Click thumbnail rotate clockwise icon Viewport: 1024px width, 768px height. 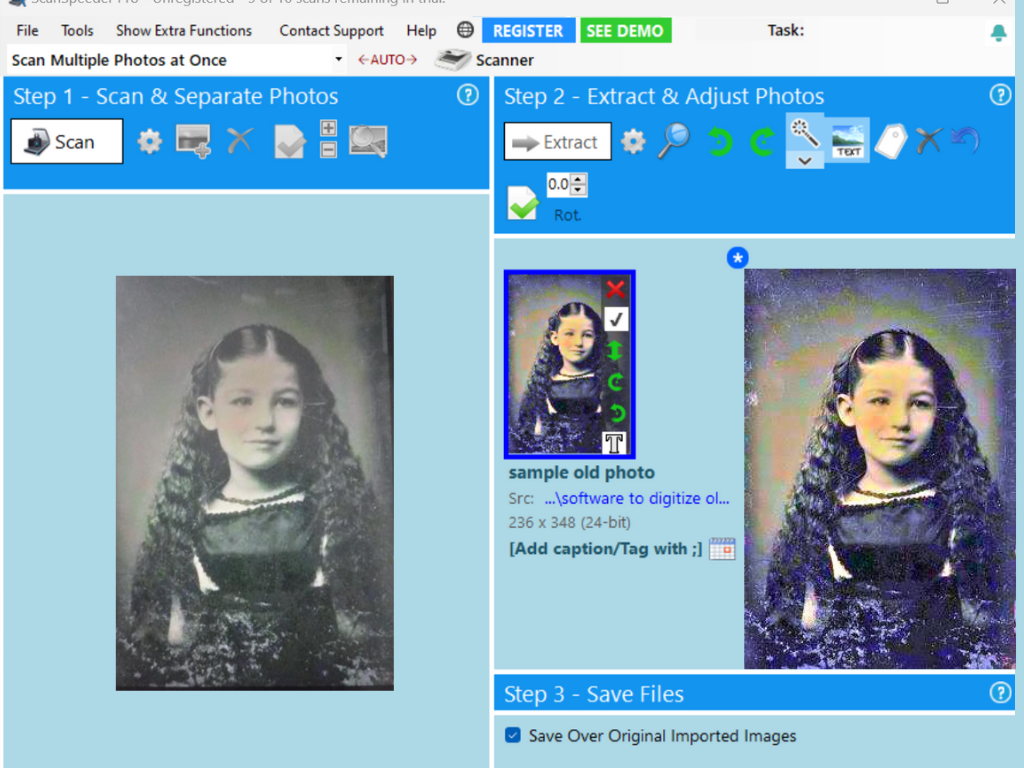[616, 382]
